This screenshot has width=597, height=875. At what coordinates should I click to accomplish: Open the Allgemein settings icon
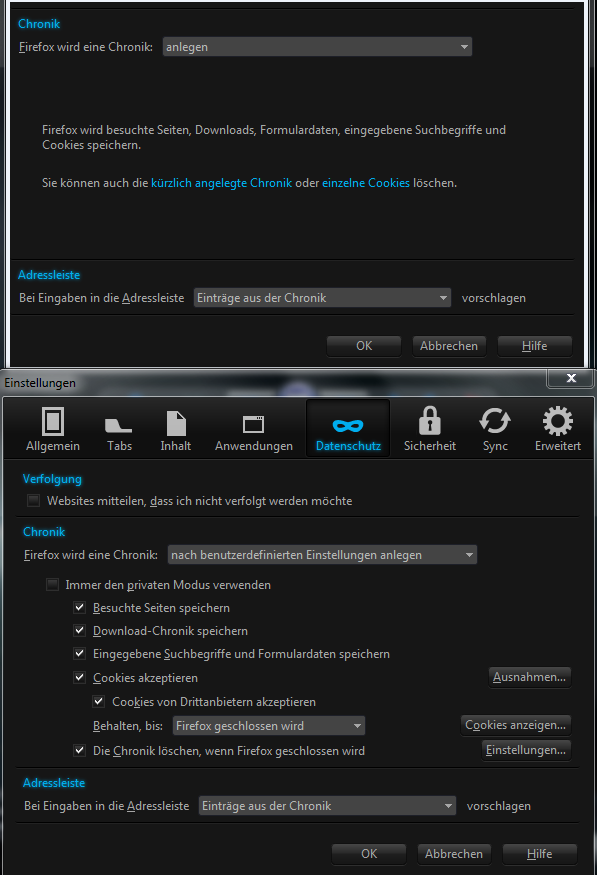53,422
